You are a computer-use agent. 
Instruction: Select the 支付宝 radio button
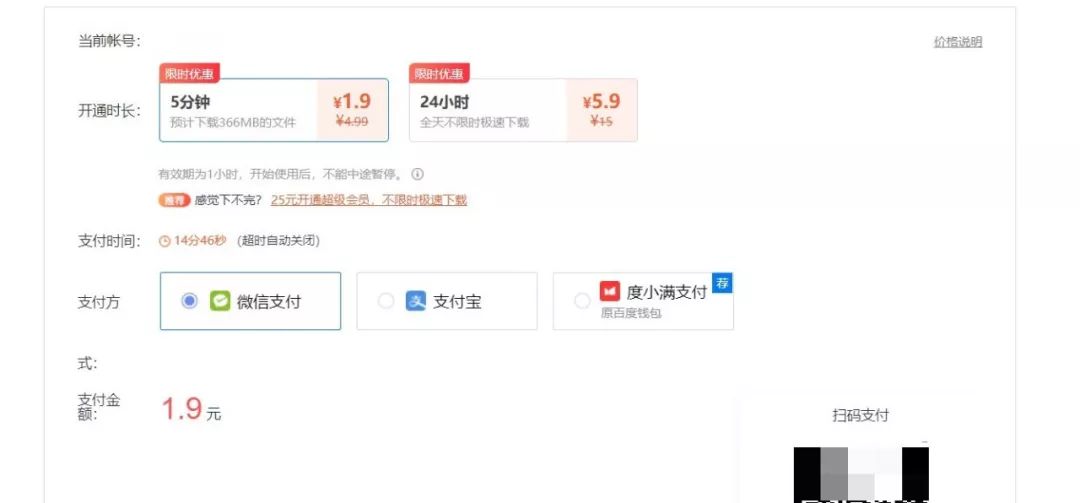point(386,301)
